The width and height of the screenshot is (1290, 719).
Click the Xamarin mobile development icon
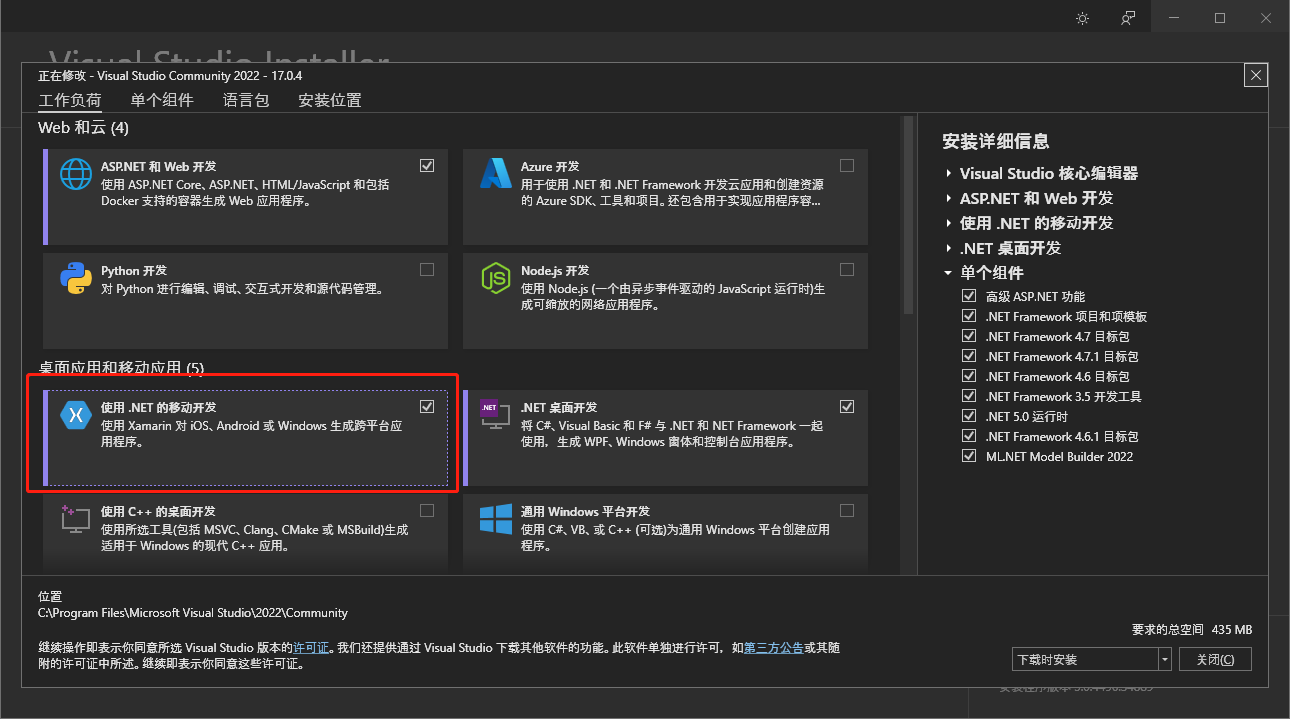point(76,415)
